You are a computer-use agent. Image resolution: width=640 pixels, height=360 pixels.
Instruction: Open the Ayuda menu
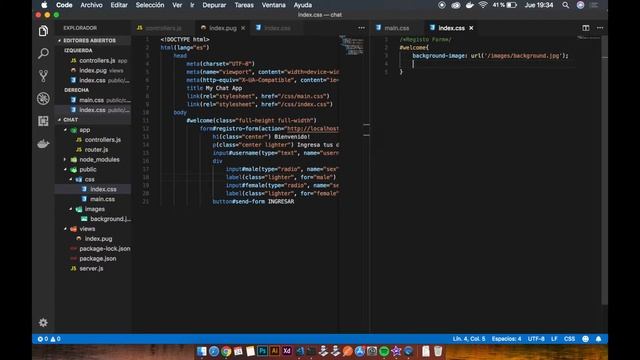click(302, 5)
